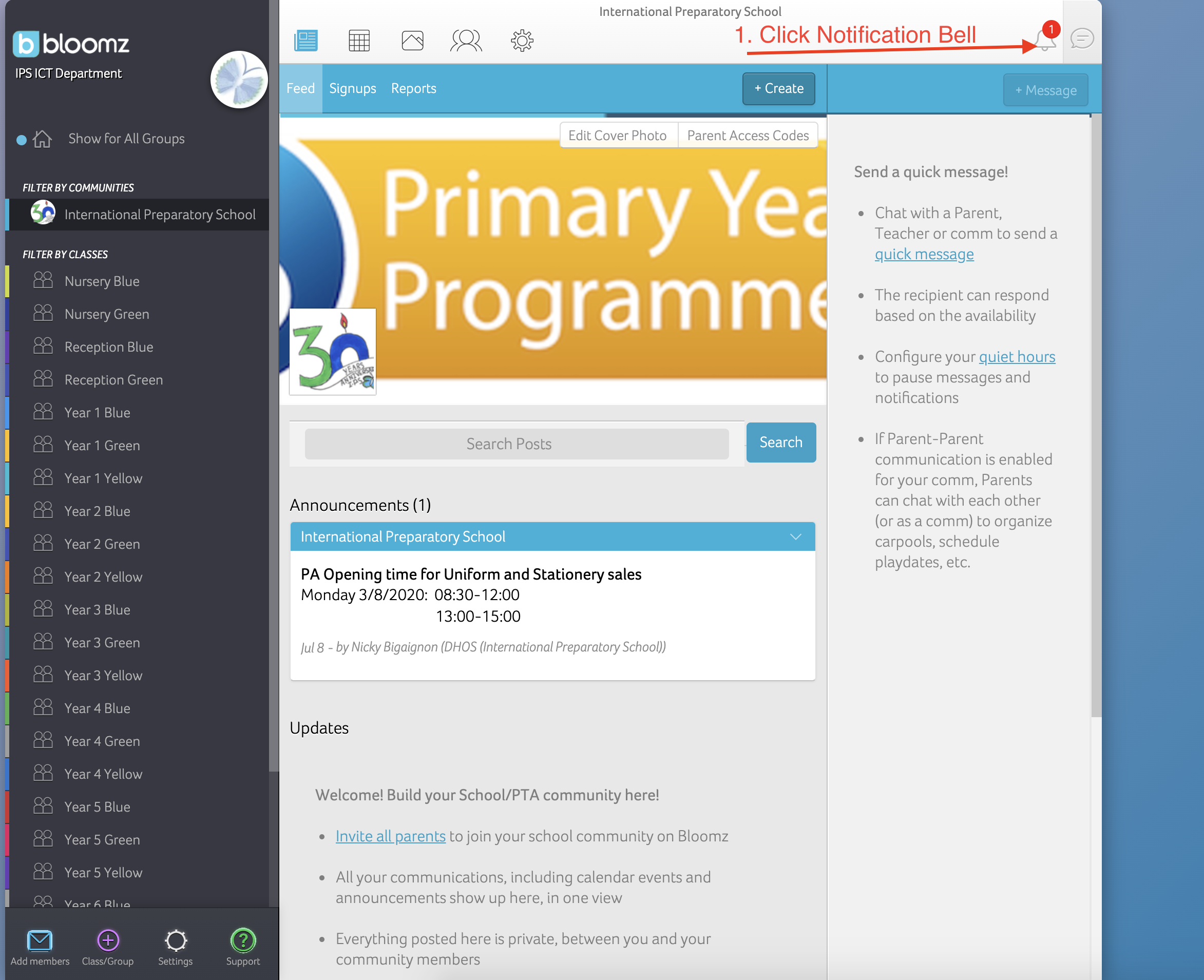Click the Class/Group plus icon
This screenshot has height=980, width=1204.
point(108,940)
